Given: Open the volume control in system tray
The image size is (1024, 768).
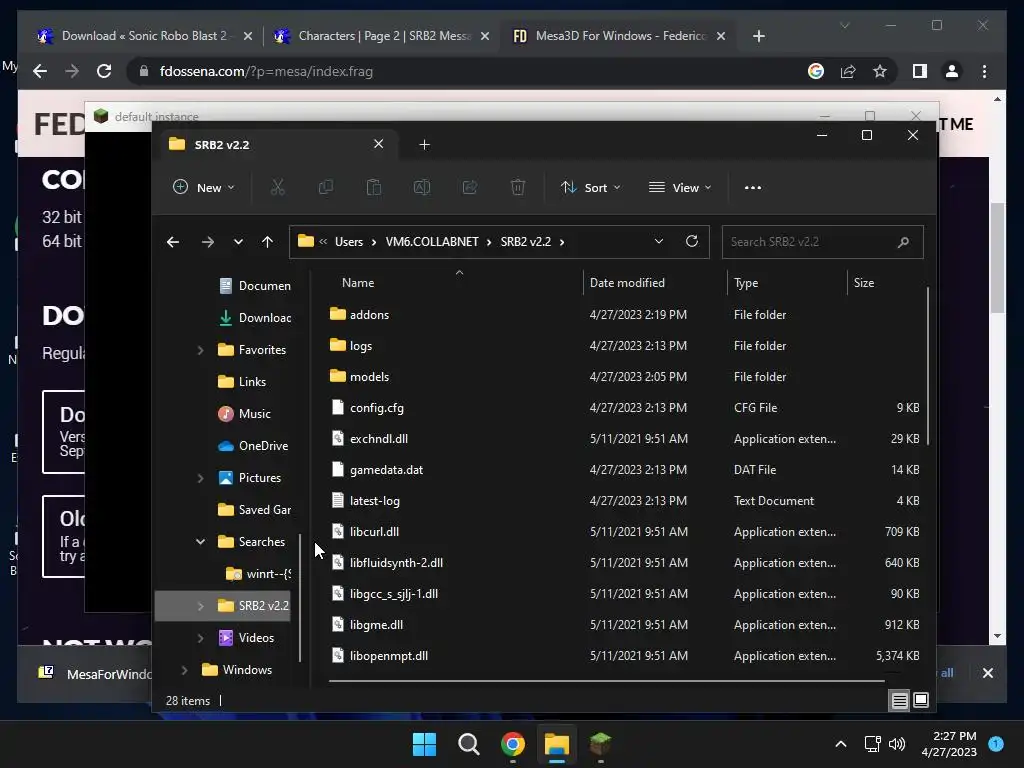Looking at the screenshot, I should tap(897, 744).
